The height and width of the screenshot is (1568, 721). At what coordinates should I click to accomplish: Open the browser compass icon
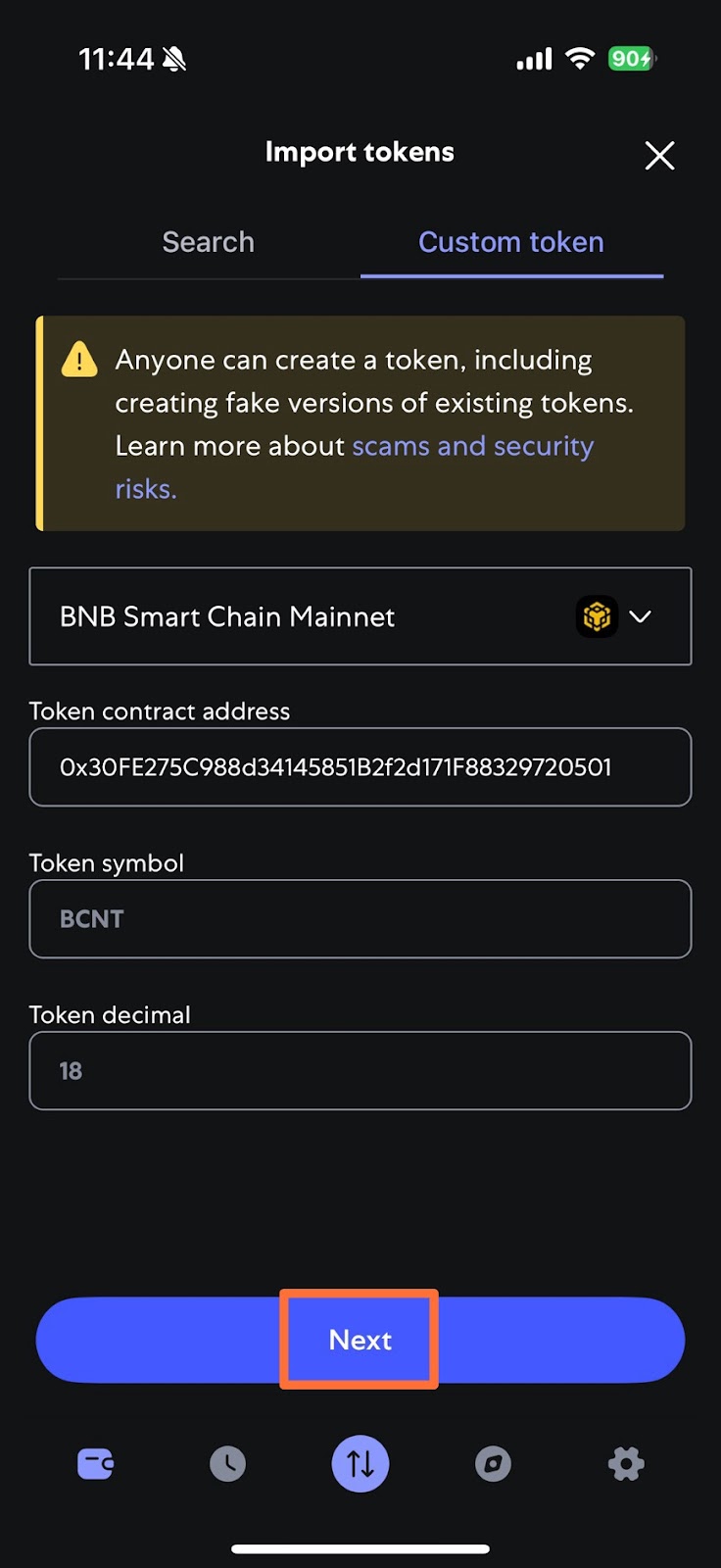point(493,1464)
